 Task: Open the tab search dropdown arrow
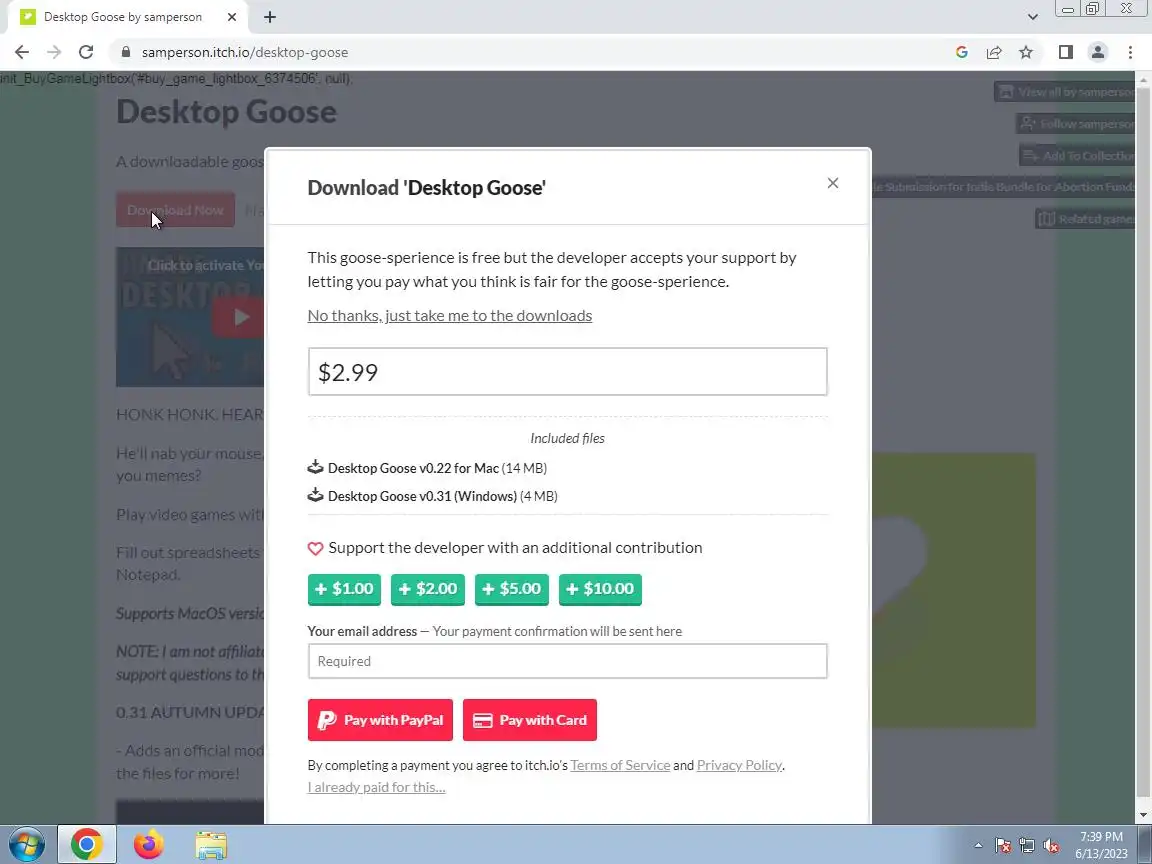coord(1032,17)
